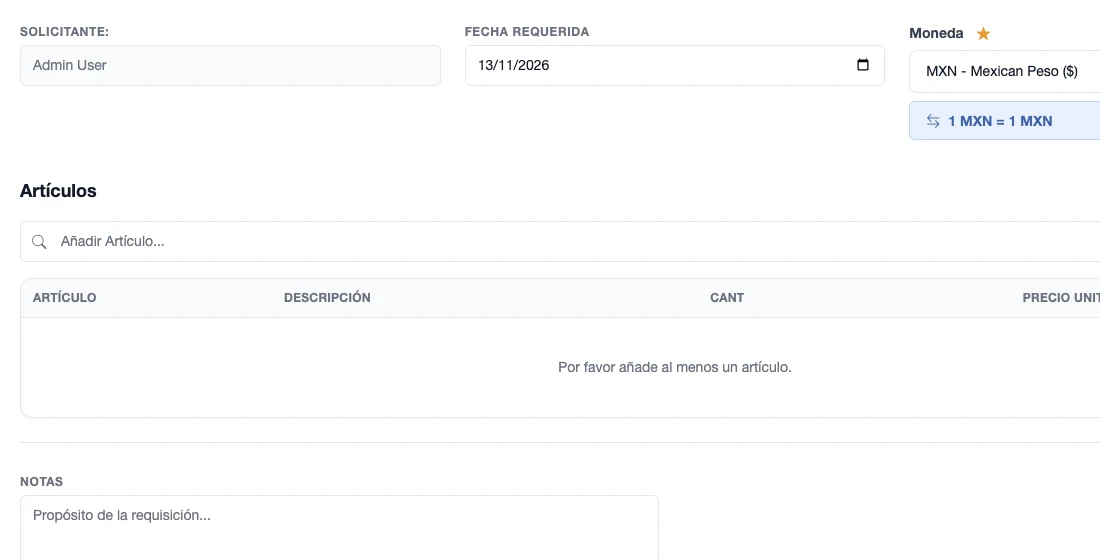Click 'Por favor añade al menos un artículo' message
1100x560 pixels.
[675, 367]
